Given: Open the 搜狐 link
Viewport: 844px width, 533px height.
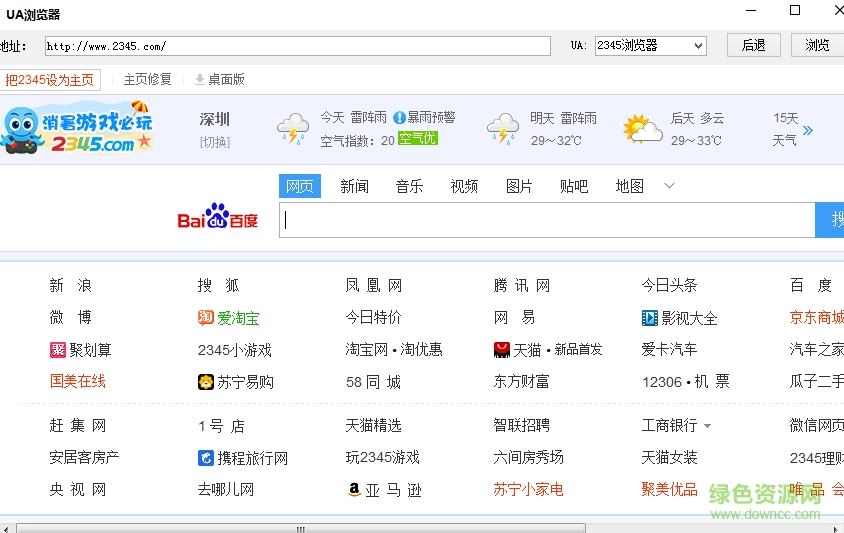Looking at the screenshot, I should click(219, 285).
